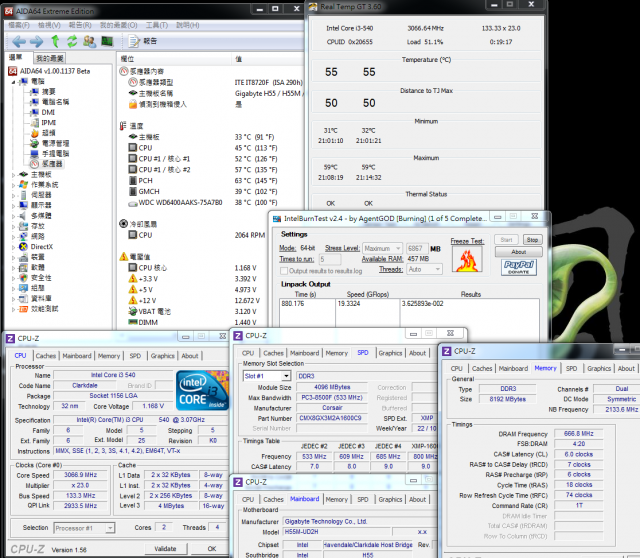Expand the DirectX tree node
The image size is (640, 558).
pyautogui.click(x=13, y=247)
